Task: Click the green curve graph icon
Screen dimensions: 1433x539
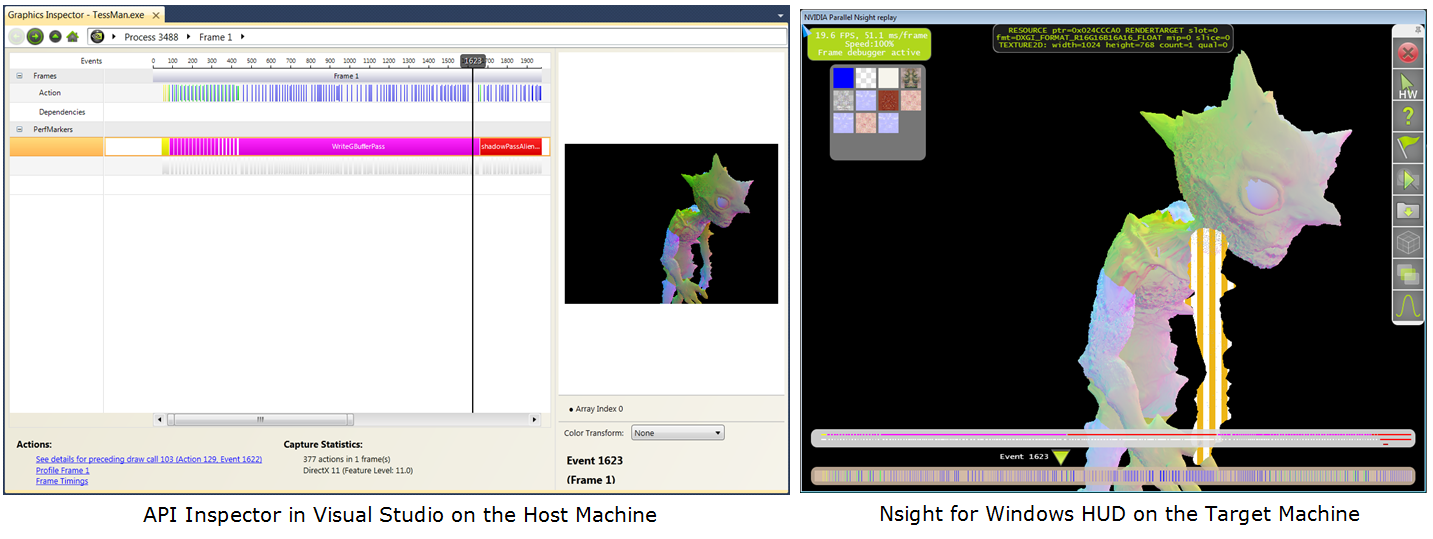Action: tap(1408, 305)
